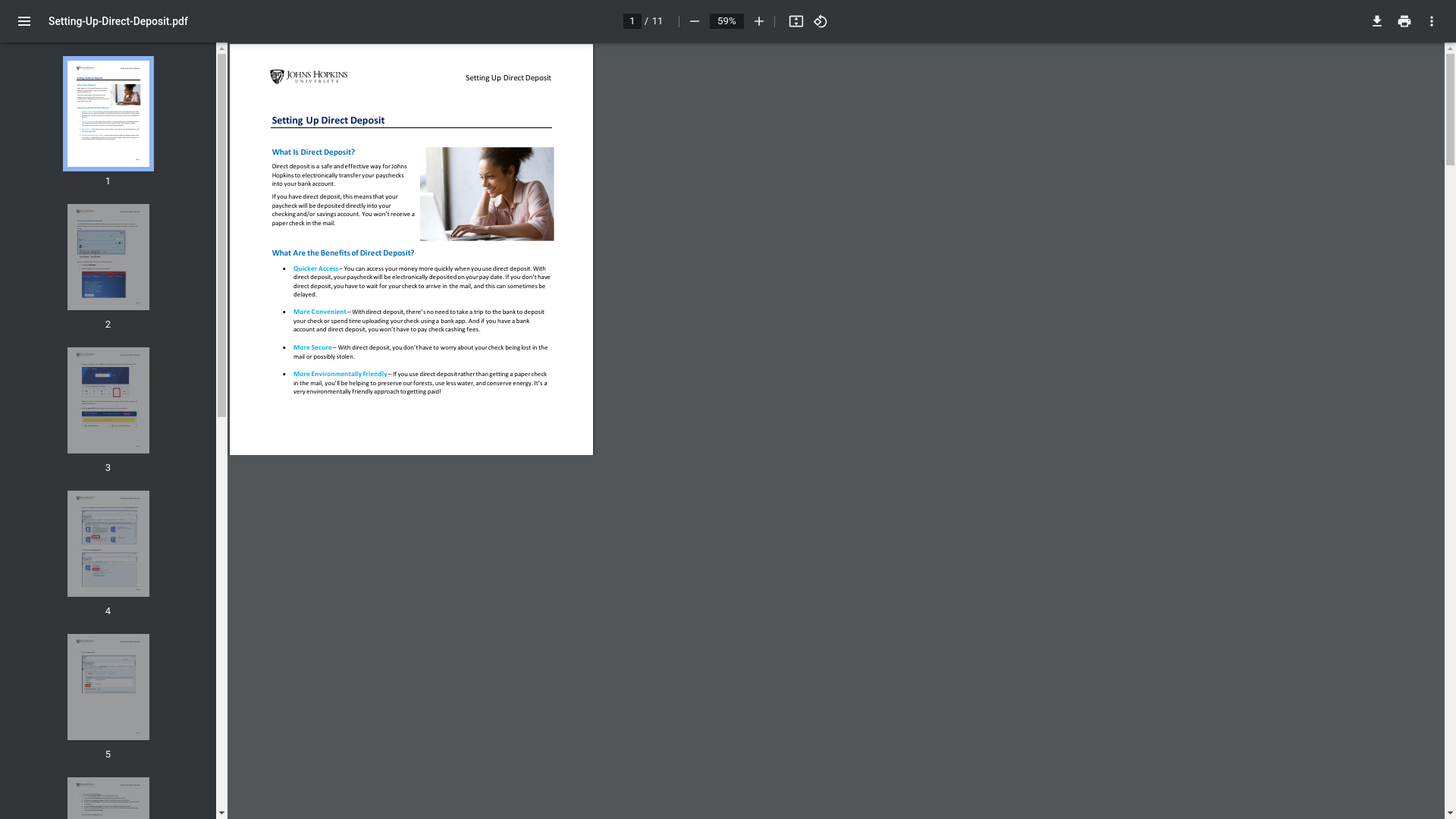Rotate the document counterclockwise
1456x819 pixels.
tap(820, 21)
